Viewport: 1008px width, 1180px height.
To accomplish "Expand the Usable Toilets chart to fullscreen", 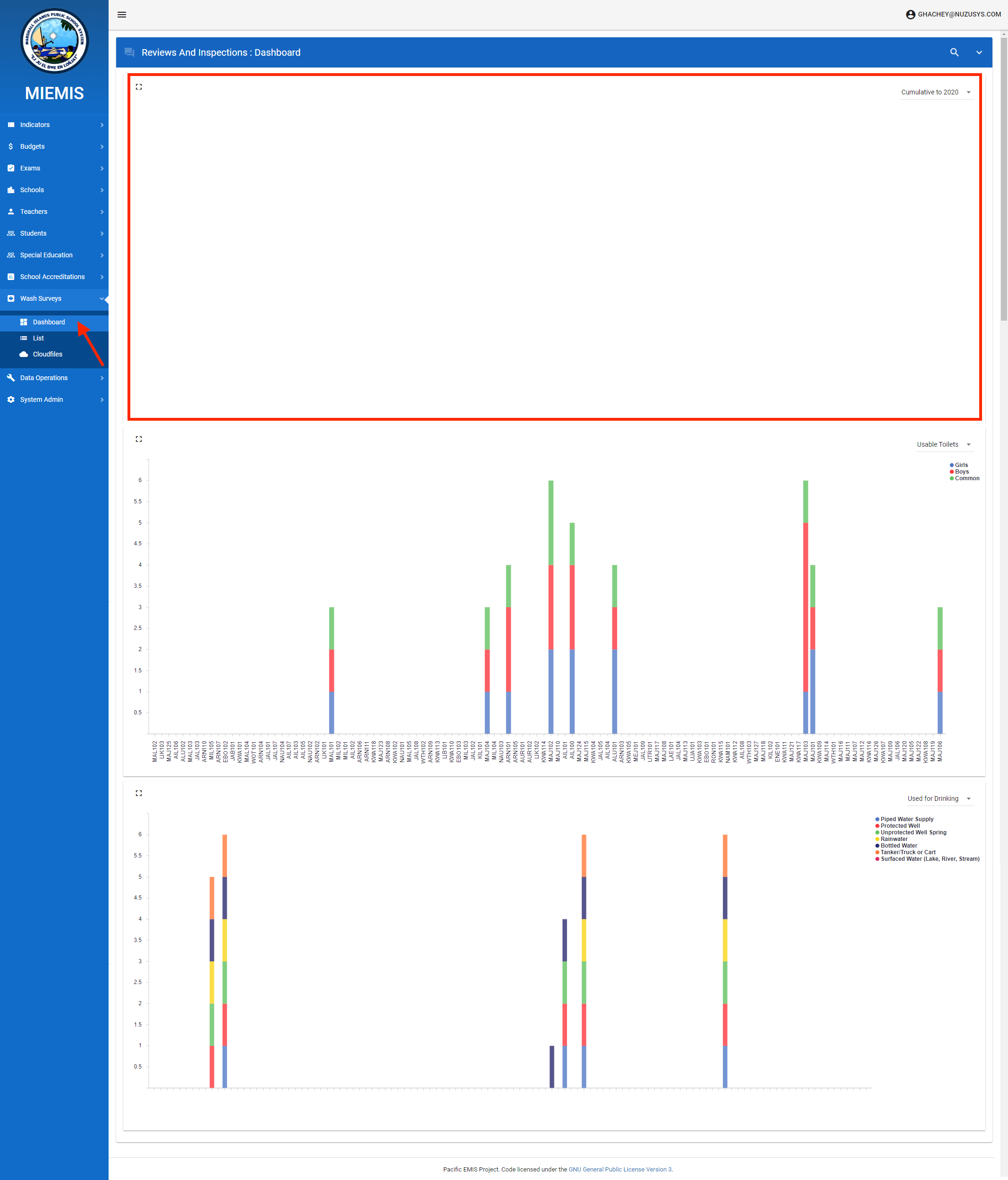I will [139, 439].
